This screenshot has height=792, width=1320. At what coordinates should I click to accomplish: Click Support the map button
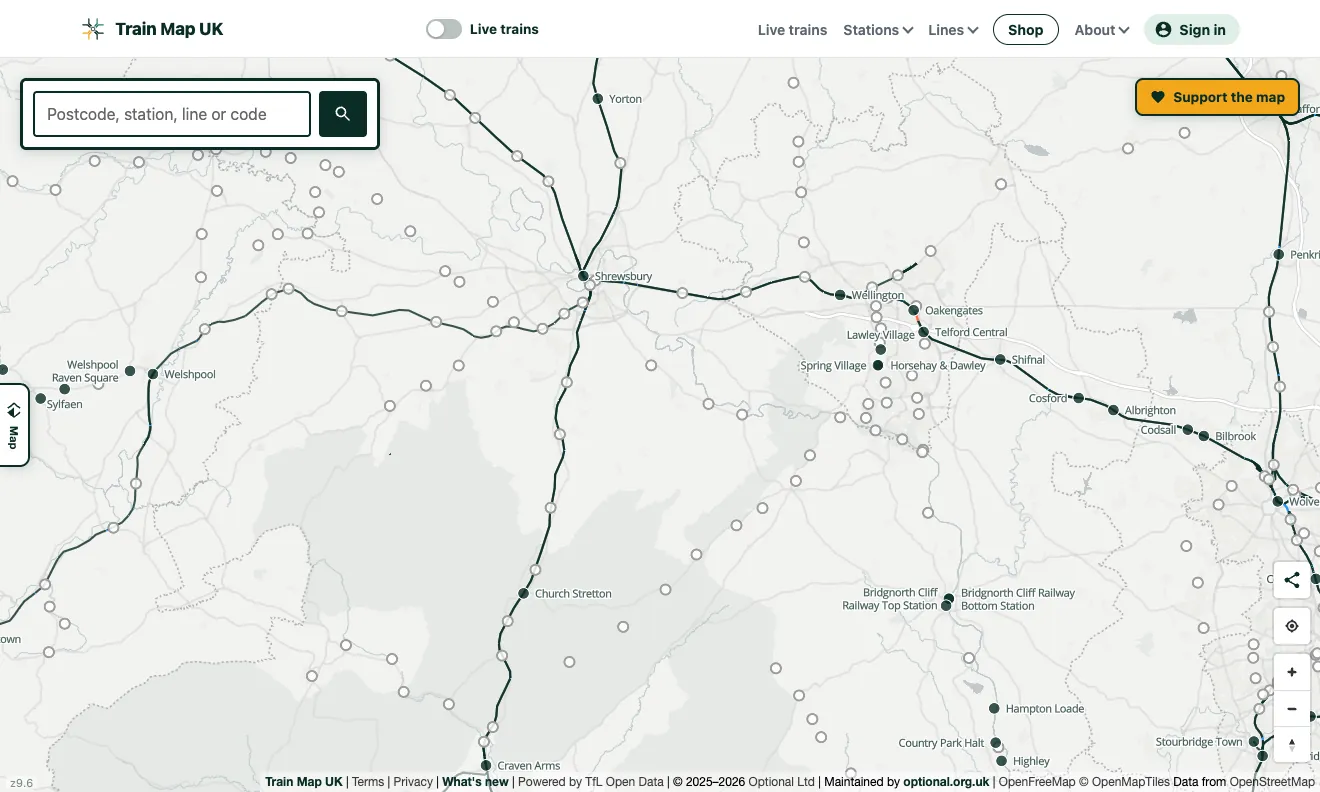1217,97
